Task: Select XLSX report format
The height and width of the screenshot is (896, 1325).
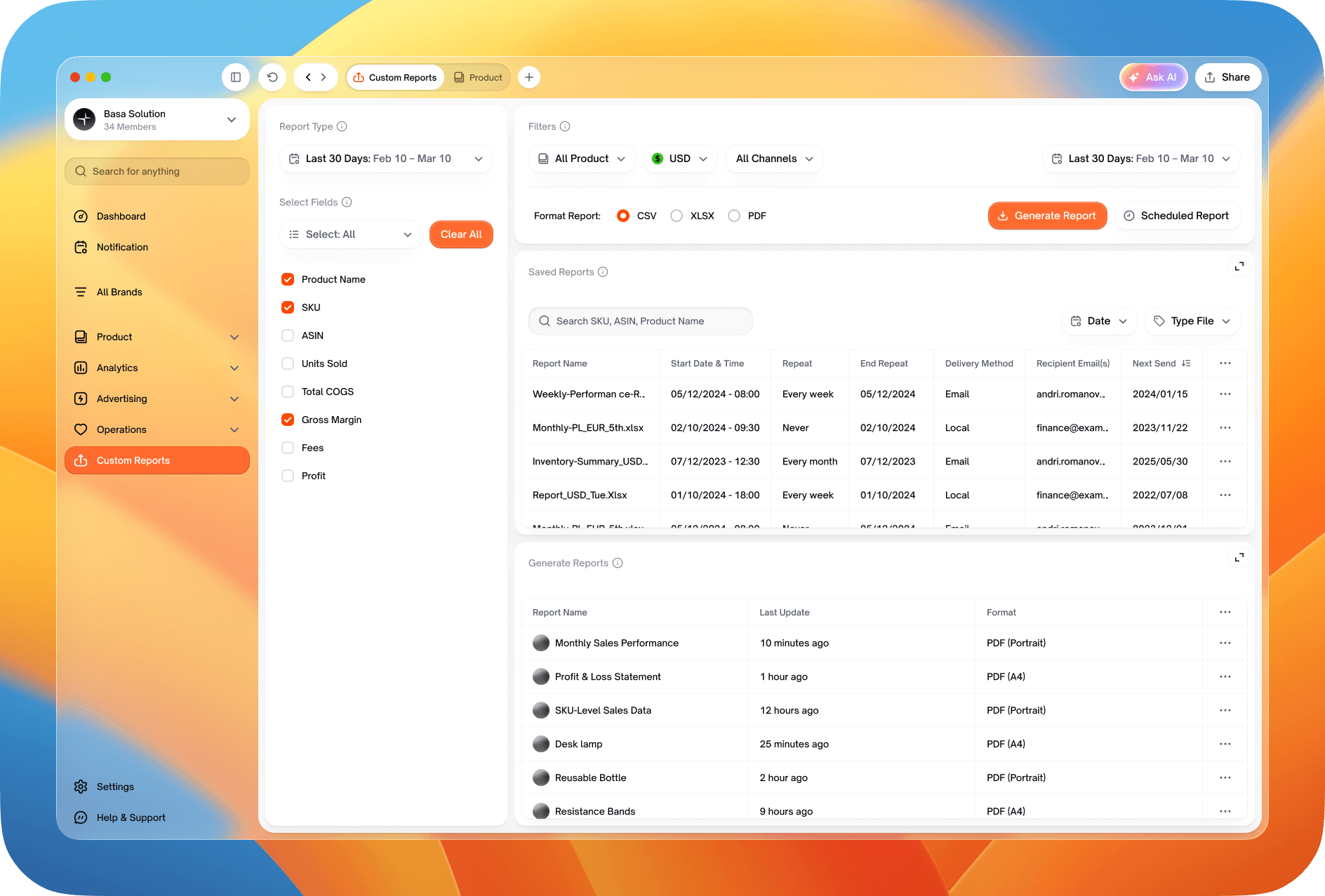Action: tap(677, 216)
